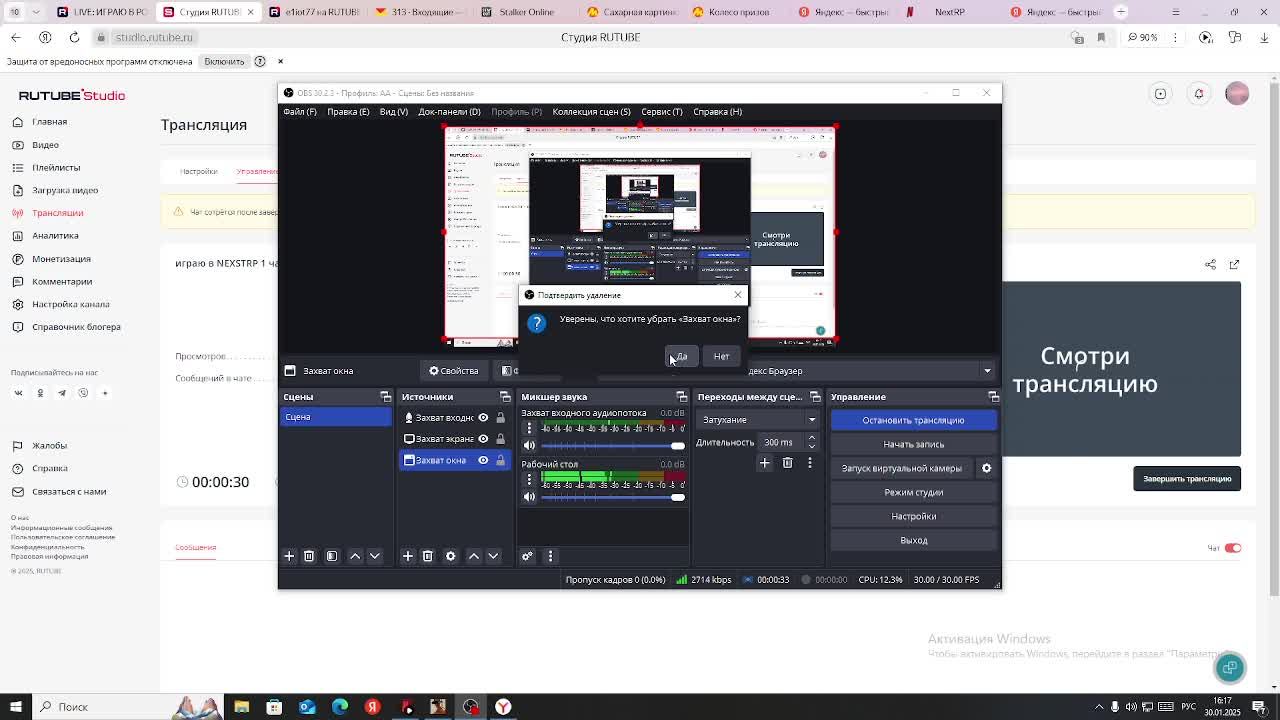Move source down arrow in Источники panel
Viewport: 1280px width, 720px height.
pos(493,556)
